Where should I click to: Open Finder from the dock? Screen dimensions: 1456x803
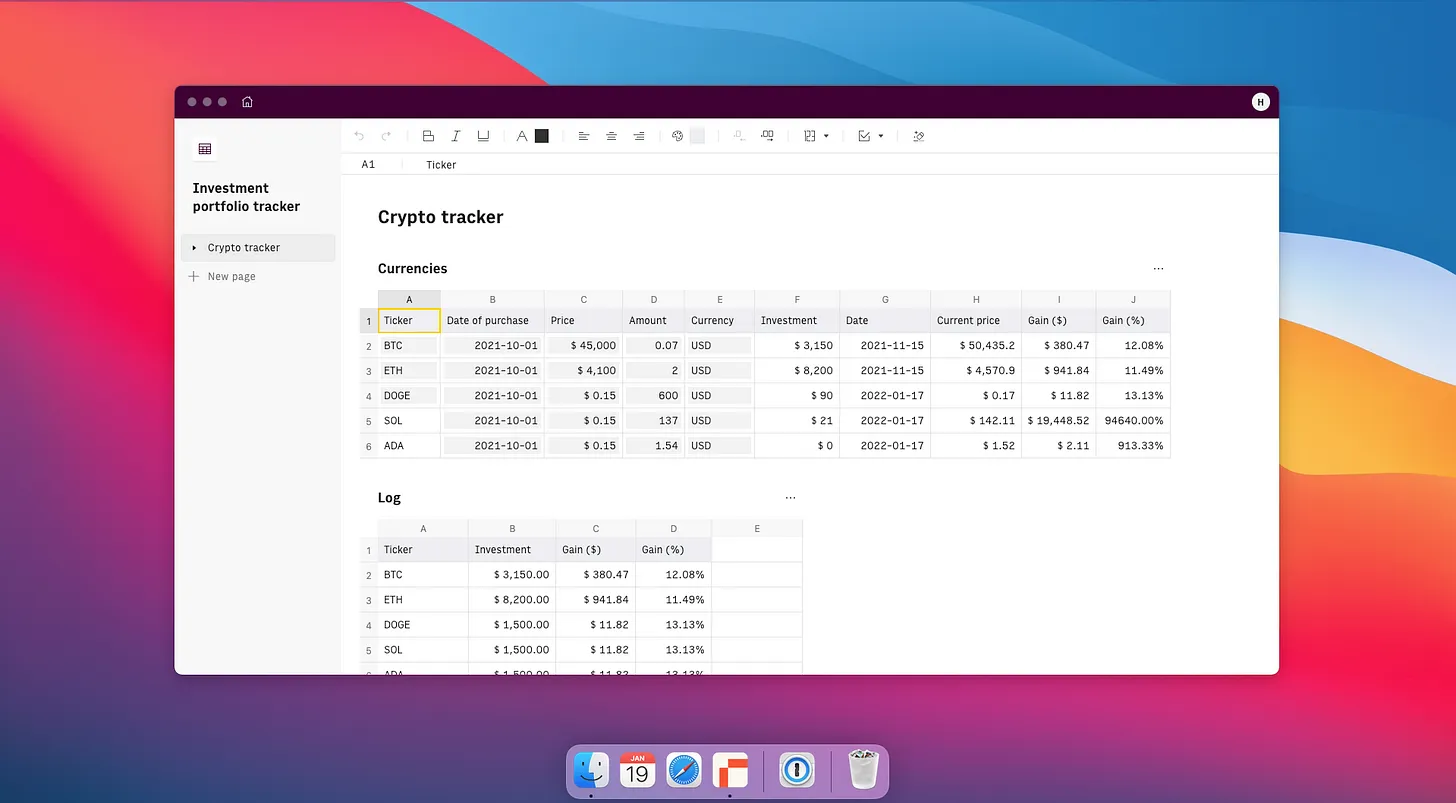click(590, 772)
